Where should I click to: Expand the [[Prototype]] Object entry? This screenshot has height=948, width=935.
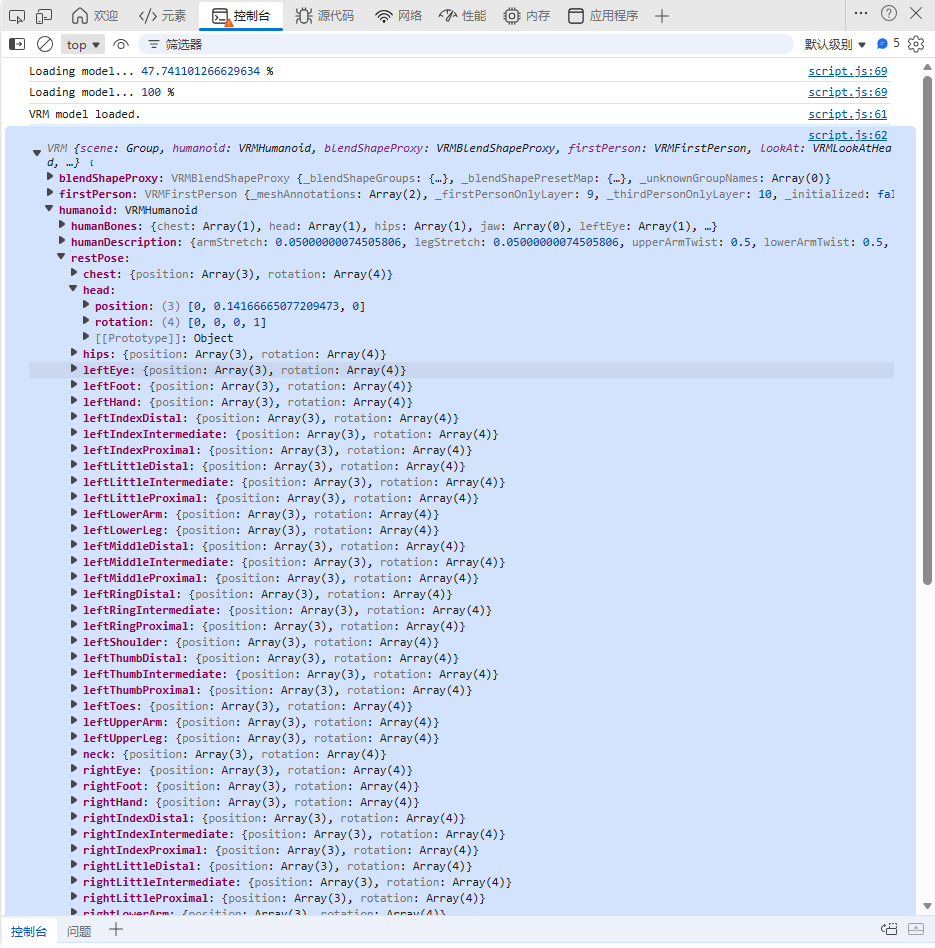tap(86, 336)
